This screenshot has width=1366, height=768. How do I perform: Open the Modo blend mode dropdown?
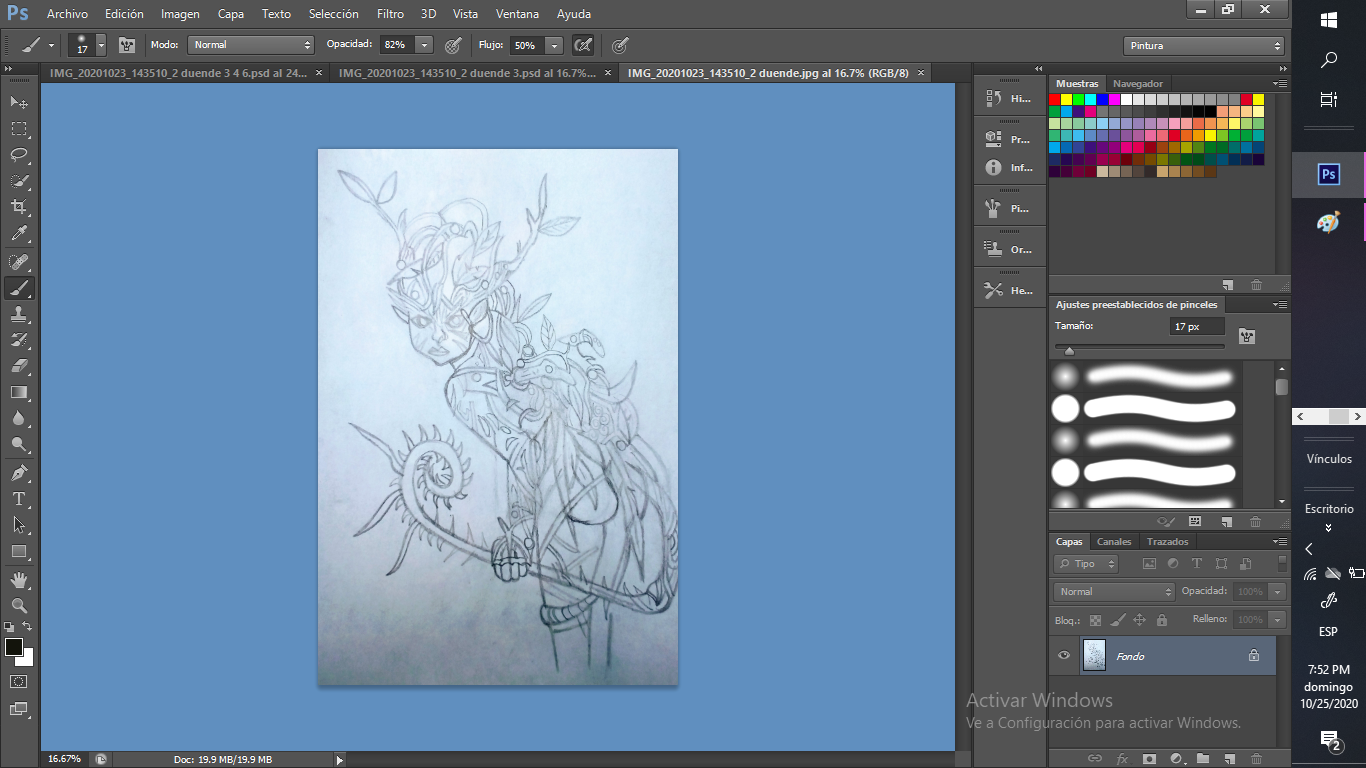click(x=251, y=45)
